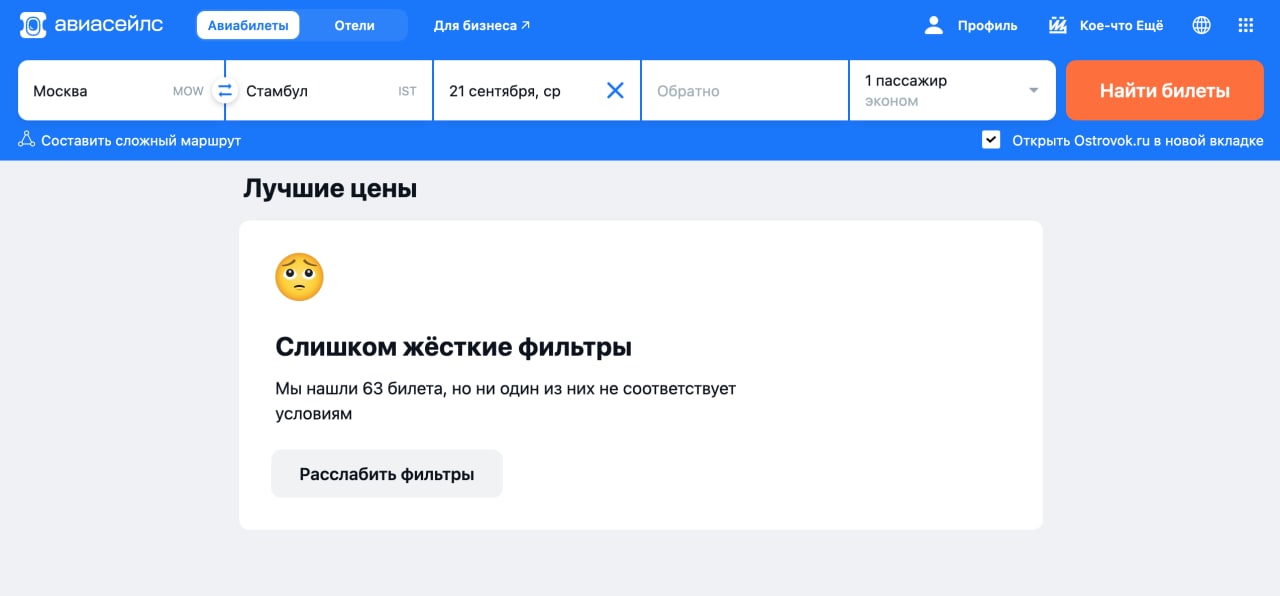The image size is (1280, 596).
Task: Clear the departure date with X icon
Action: [615, 91]
